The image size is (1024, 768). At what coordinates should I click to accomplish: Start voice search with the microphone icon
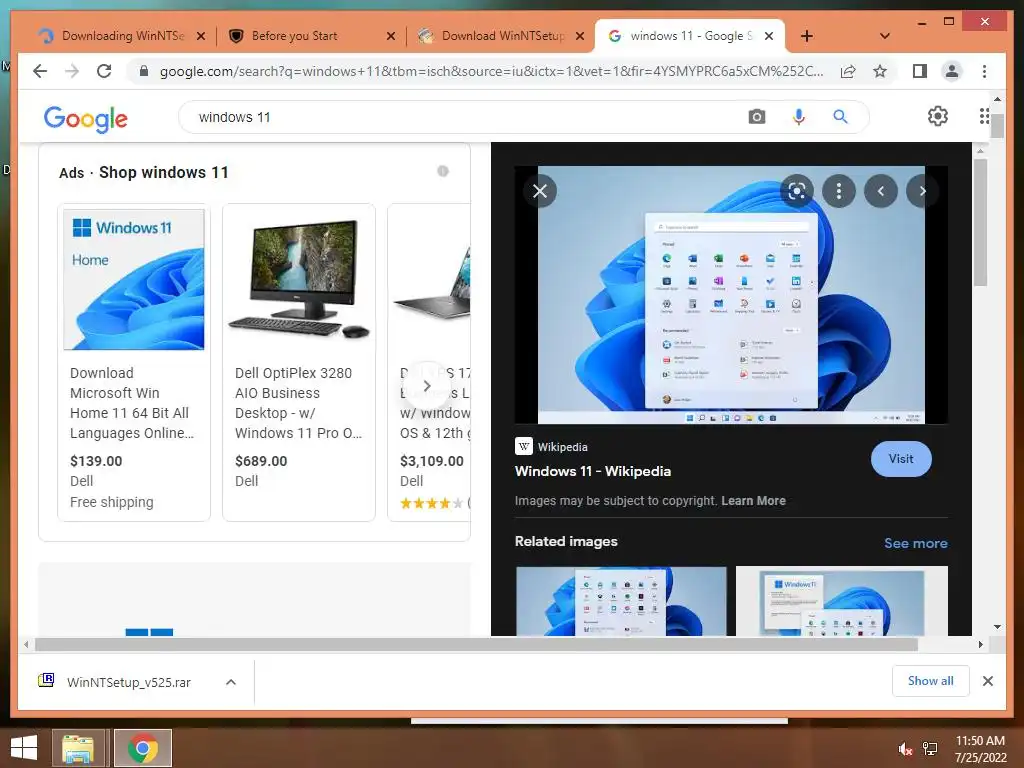click(799, 117)
